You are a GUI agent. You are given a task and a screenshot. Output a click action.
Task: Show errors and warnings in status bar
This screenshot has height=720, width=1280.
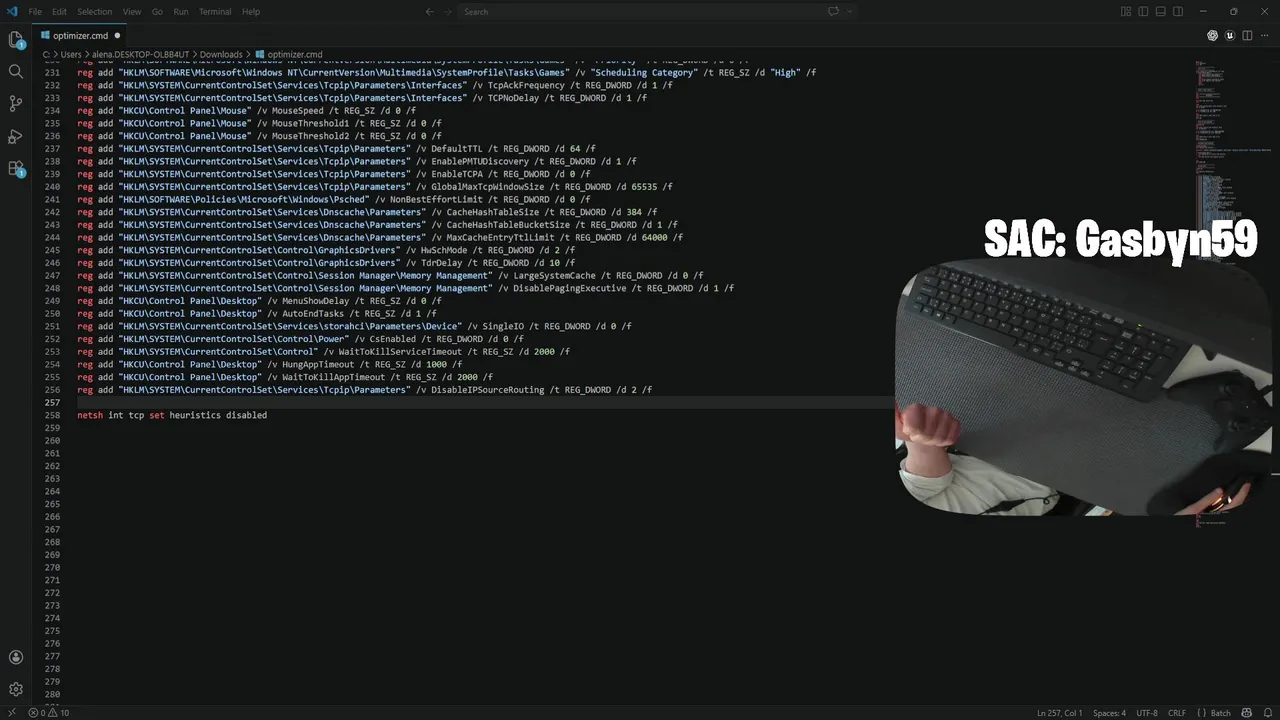pos(48,713)
